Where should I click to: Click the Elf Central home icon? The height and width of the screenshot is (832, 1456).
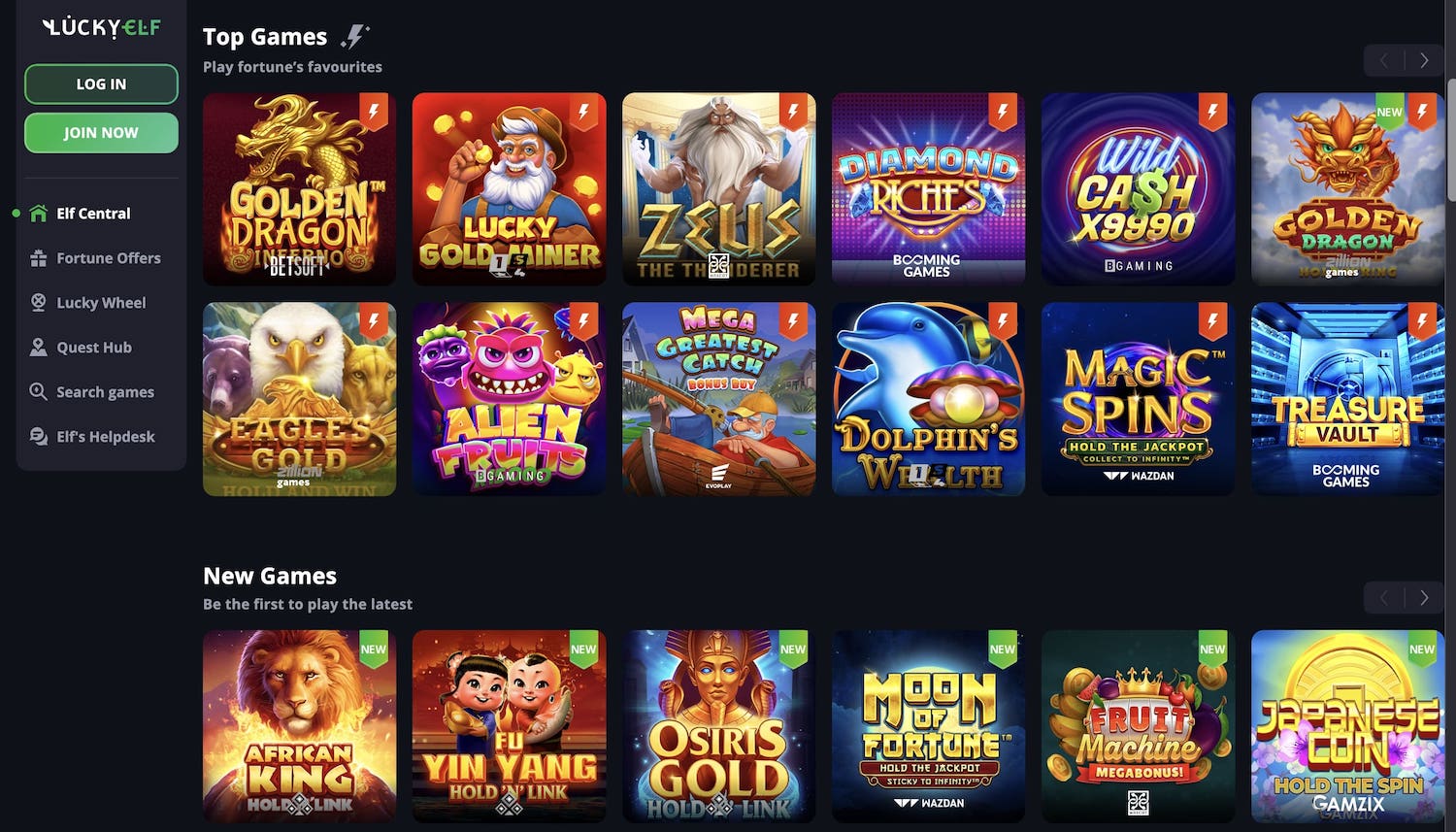[x=39, y=214]
